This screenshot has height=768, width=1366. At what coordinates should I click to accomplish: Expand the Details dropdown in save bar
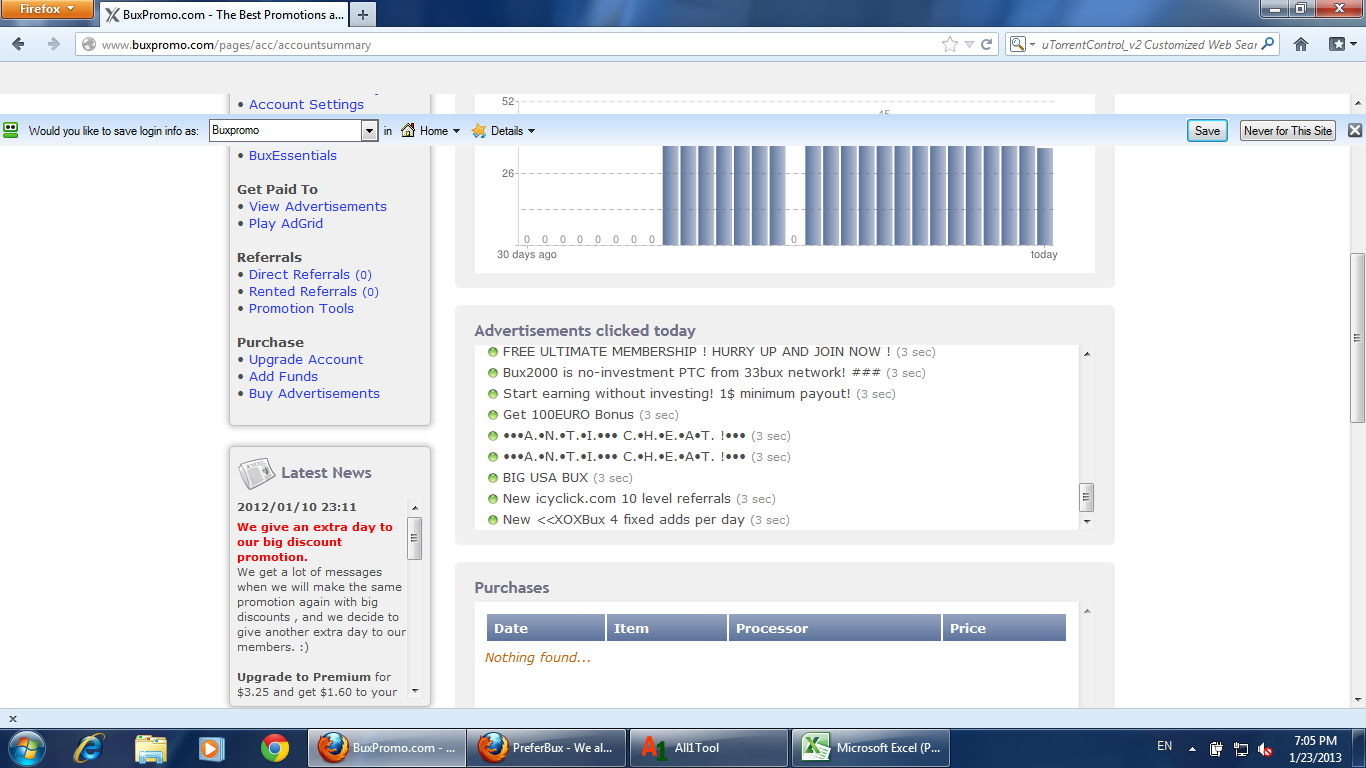[x=531, y=131]
